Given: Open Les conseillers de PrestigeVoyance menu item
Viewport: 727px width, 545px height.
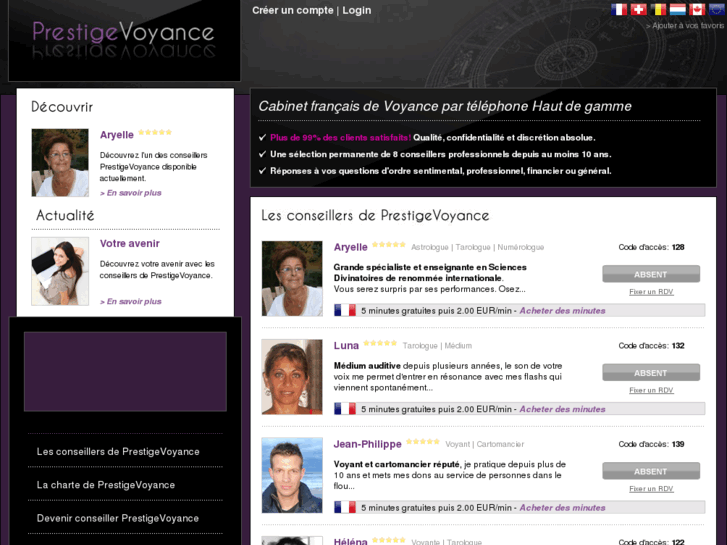Looking at the screenshot, I should point(118,451).
